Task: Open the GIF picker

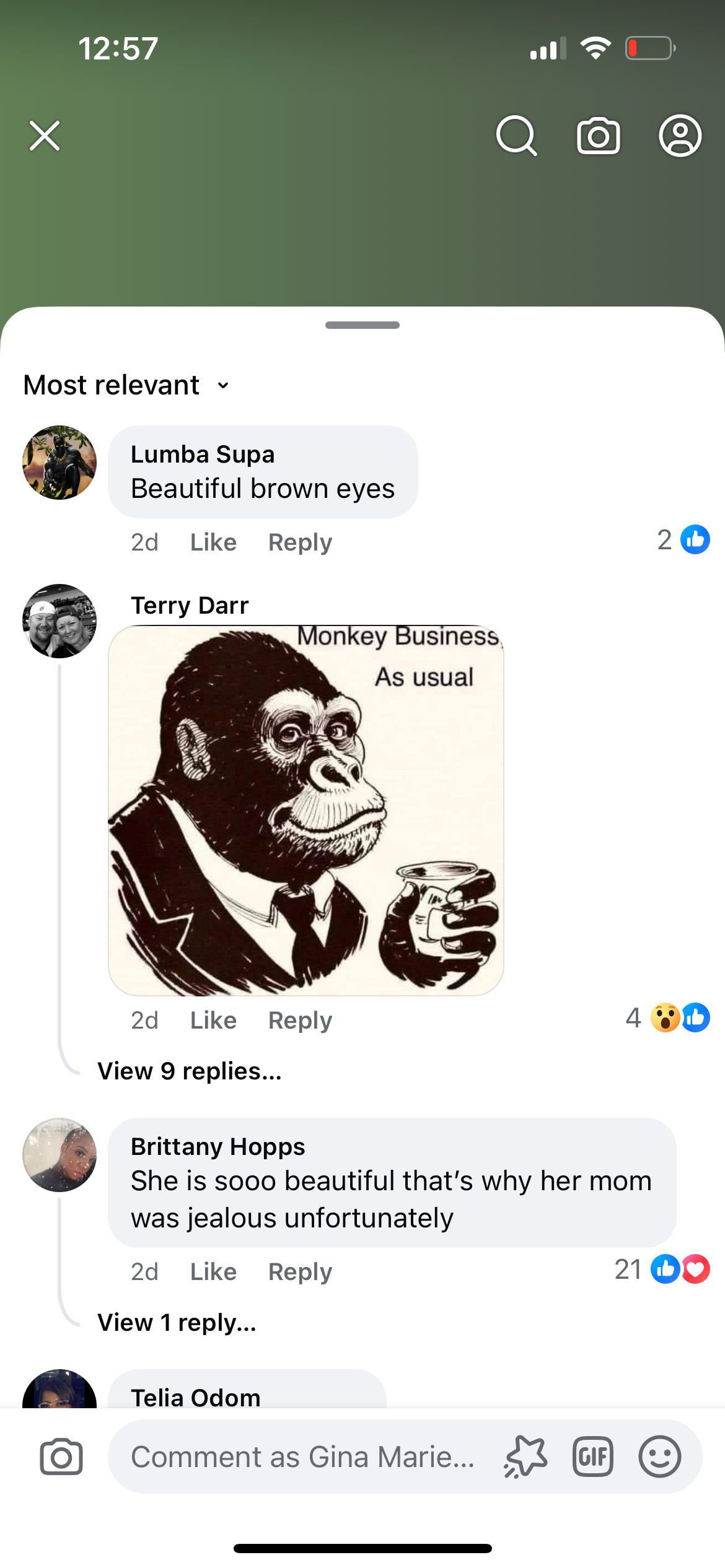Action: (x=593, y=1457)
